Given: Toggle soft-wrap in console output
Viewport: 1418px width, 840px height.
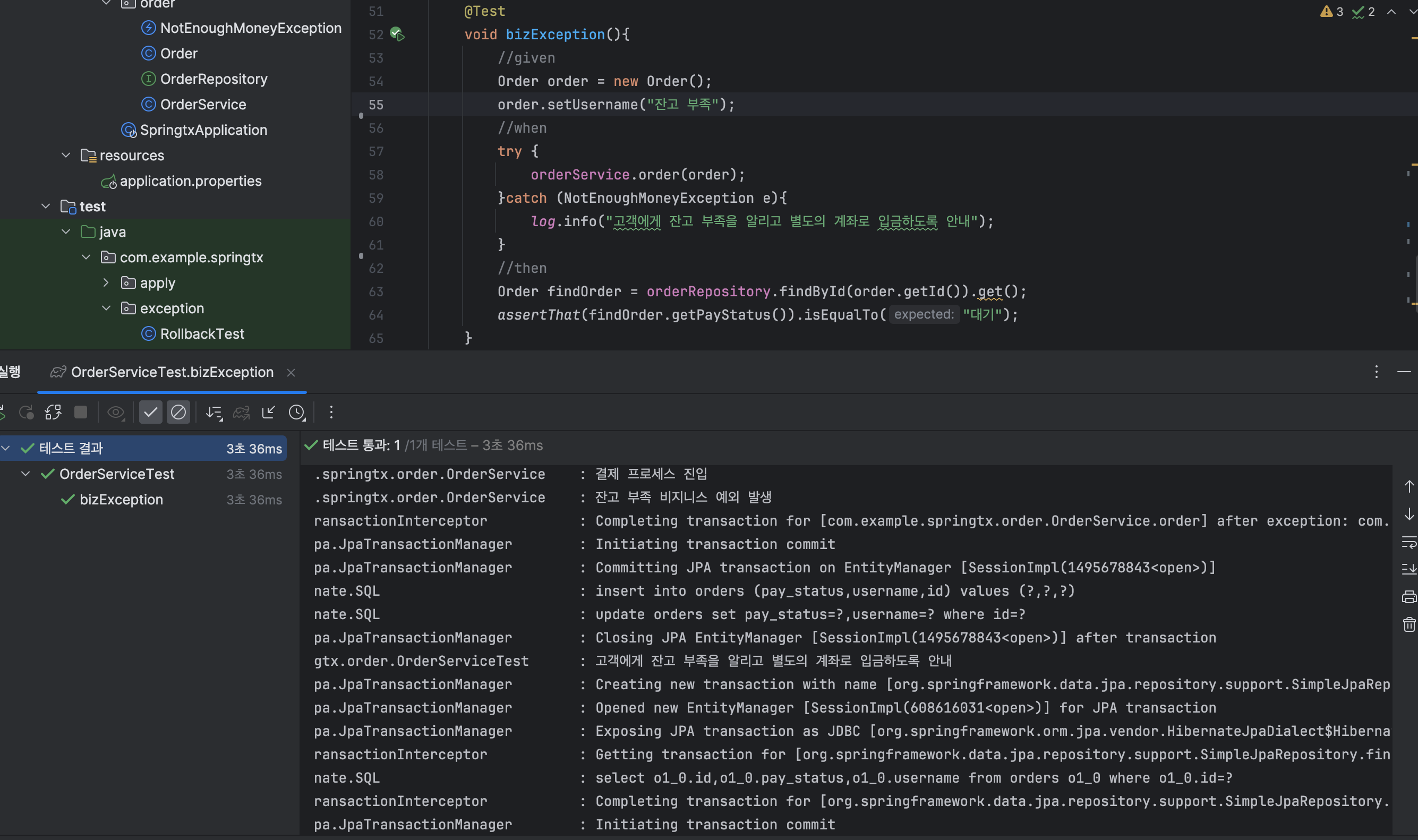Looking at the screenshot, I should pyautogui.click(x=1409, y=542).
